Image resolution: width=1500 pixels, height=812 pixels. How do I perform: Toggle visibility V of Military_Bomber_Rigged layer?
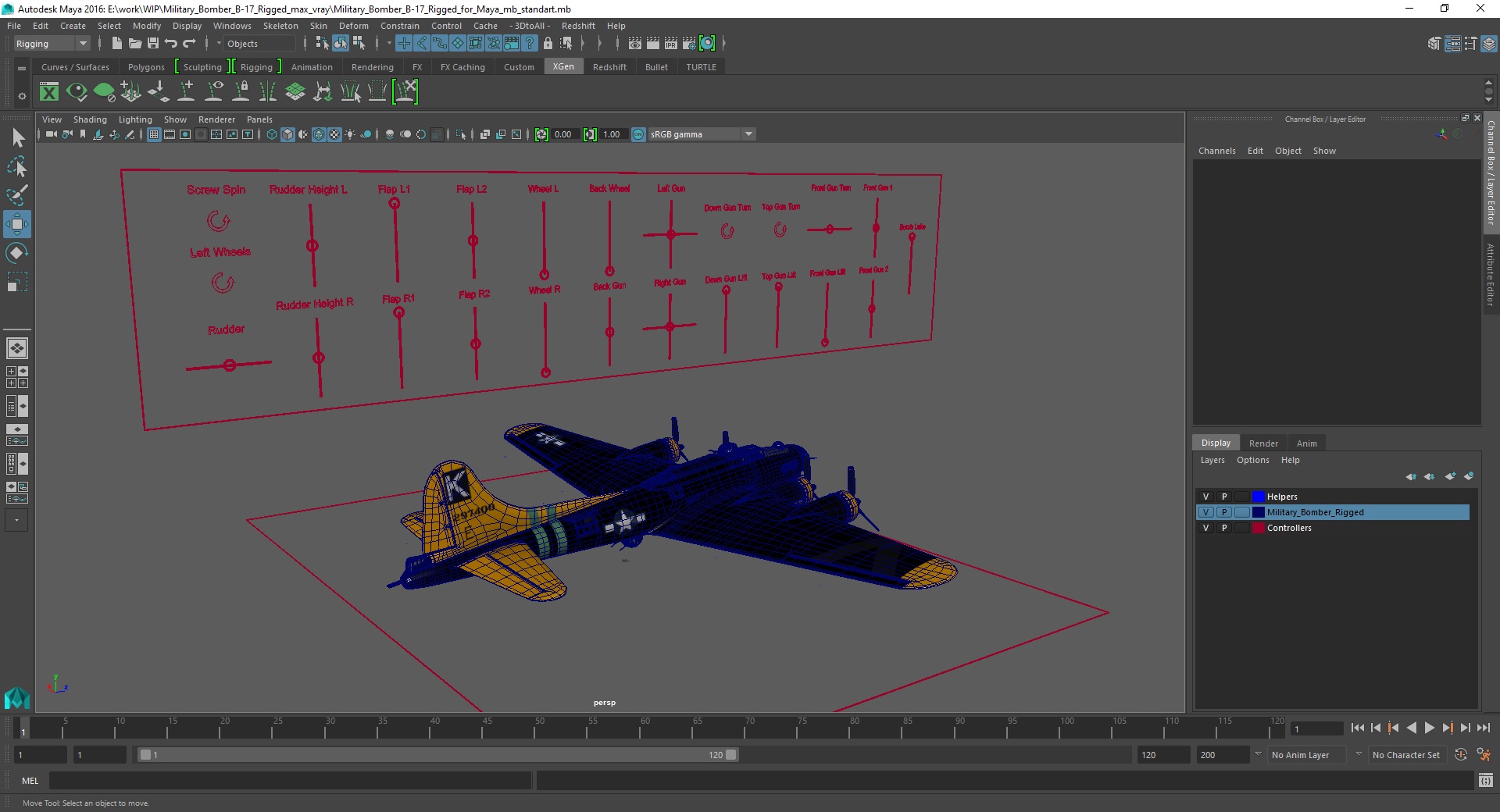click(1205, 512)
